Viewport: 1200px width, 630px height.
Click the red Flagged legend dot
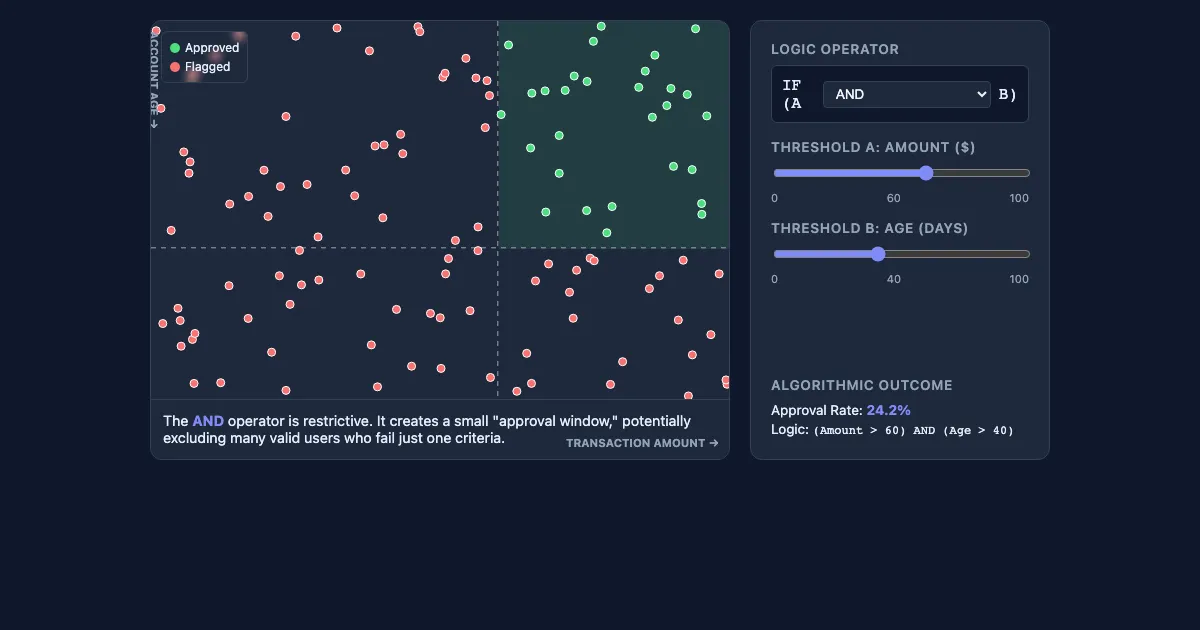tap(175, 67)
